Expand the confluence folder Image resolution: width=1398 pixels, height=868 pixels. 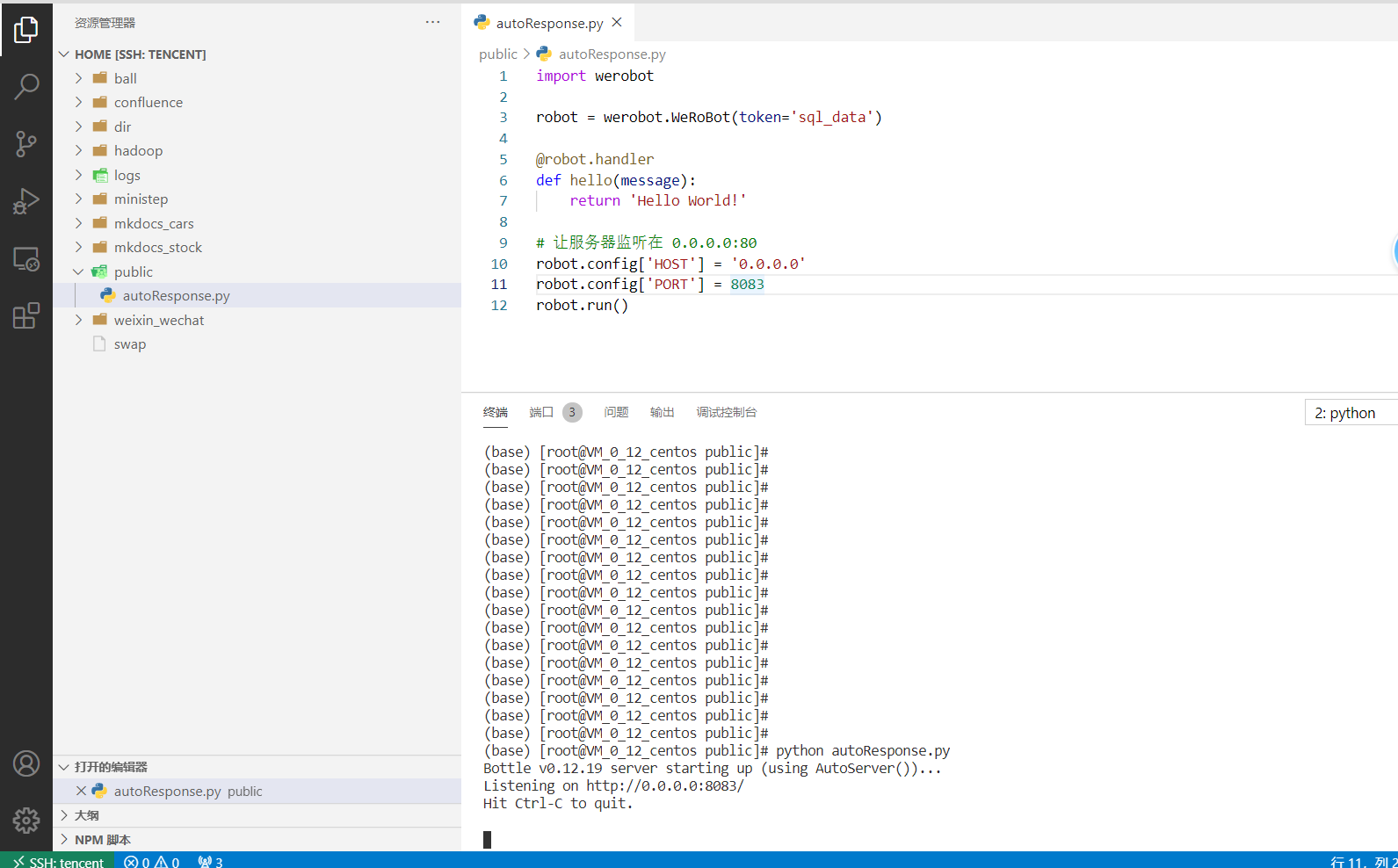[78, 102]
